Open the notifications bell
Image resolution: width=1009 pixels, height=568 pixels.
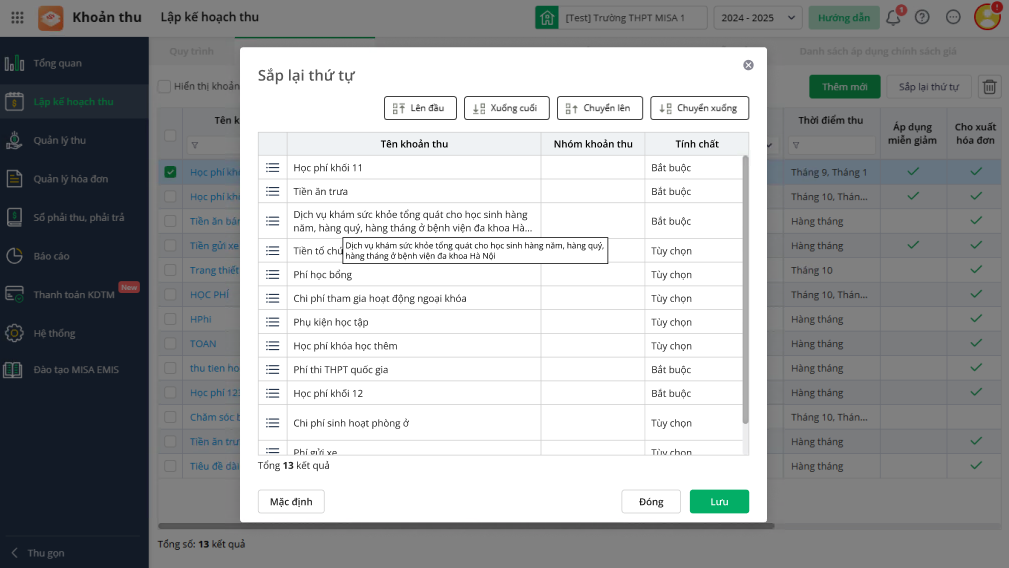click(893, 17)
